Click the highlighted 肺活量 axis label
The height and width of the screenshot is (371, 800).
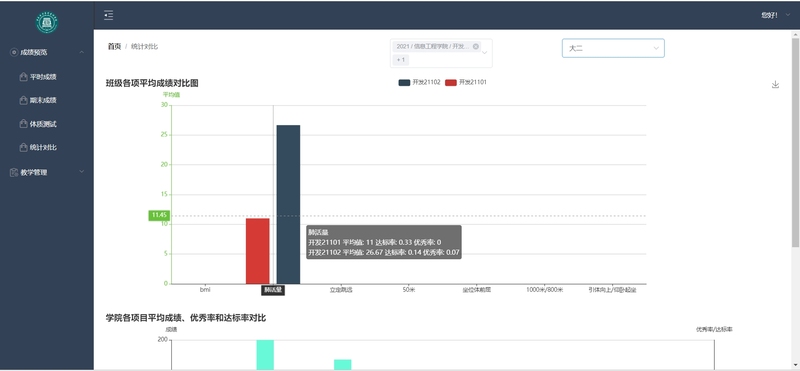(273, 290)
